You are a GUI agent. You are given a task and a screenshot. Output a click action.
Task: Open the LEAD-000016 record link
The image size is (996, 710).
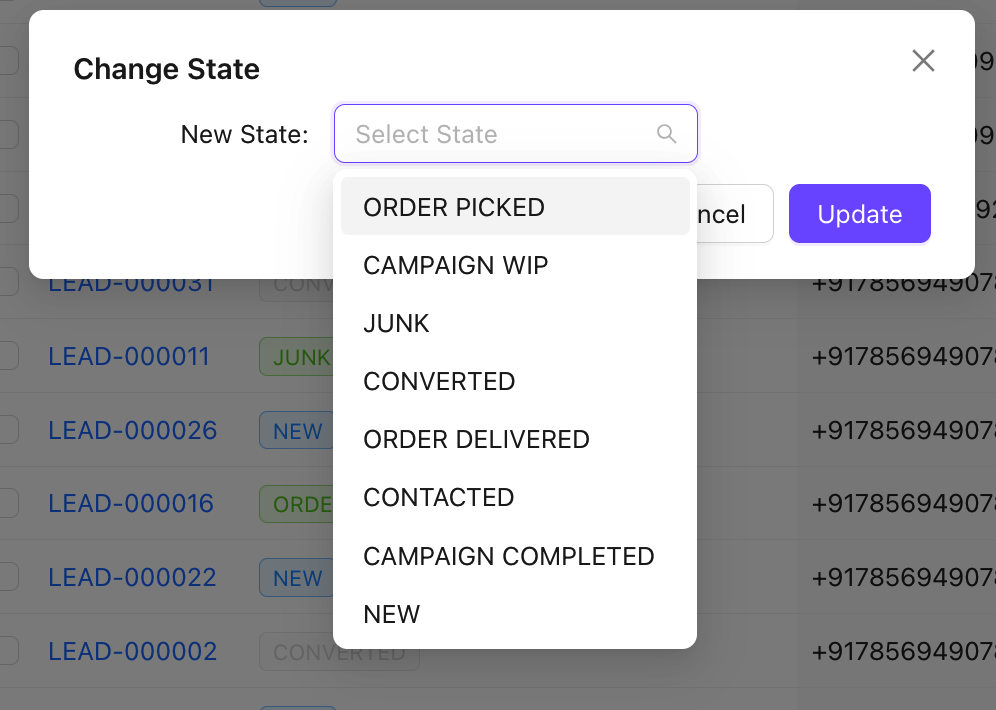131,504
